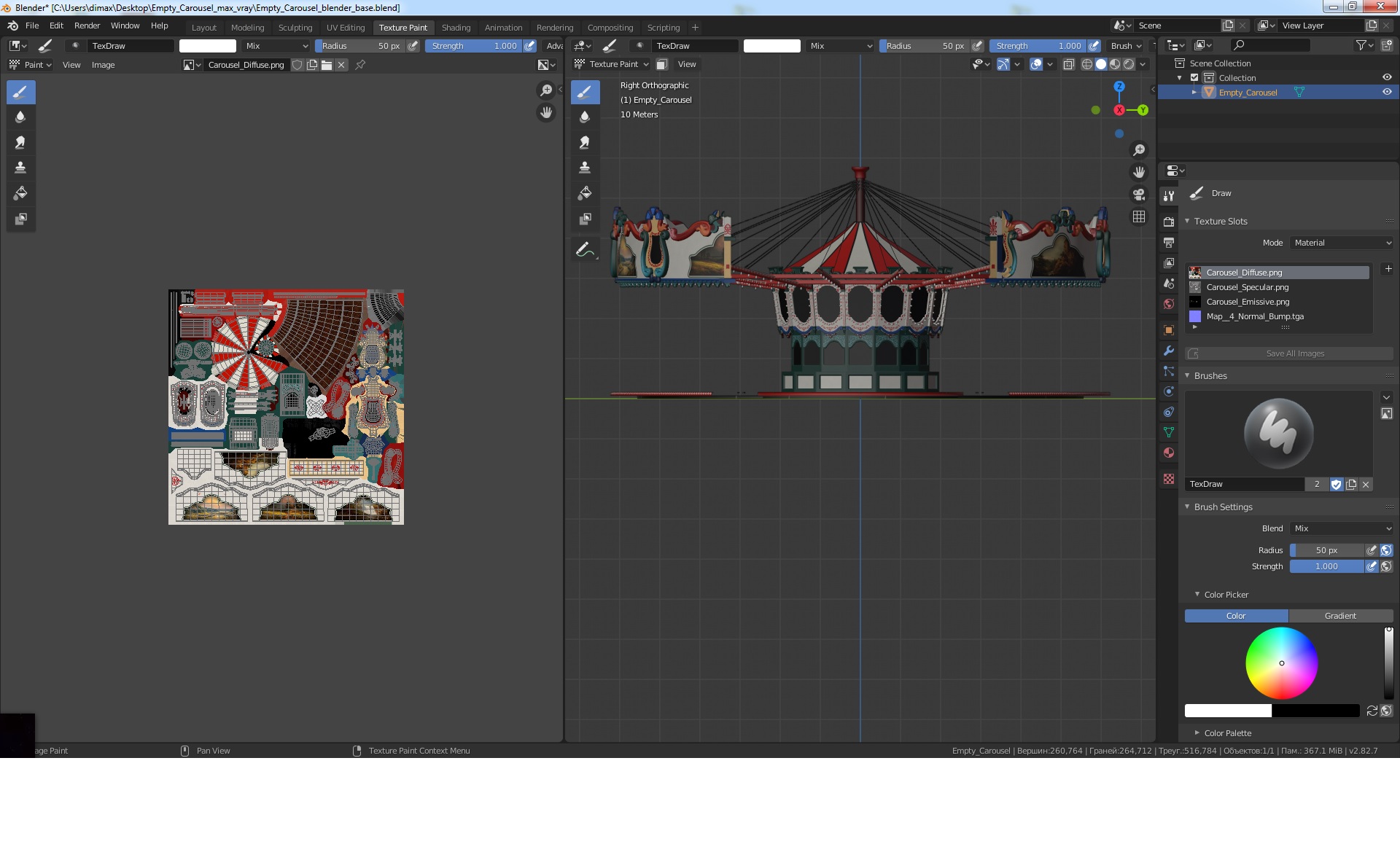Duplicate the TexDraw brush via copy icon
The width and height of the screenshot is (1400, 844).
pos(1351,485)
